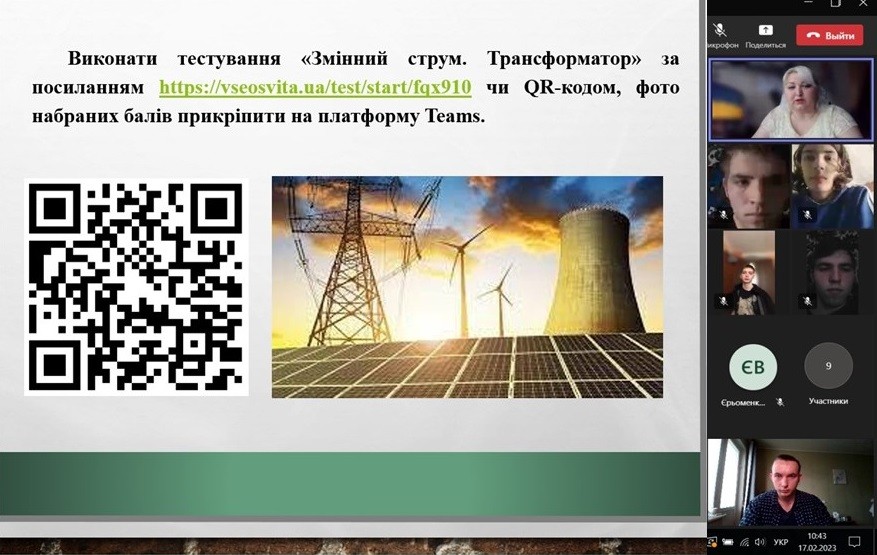
Task: Click the QR code image
Action: (x=135, y=288)
